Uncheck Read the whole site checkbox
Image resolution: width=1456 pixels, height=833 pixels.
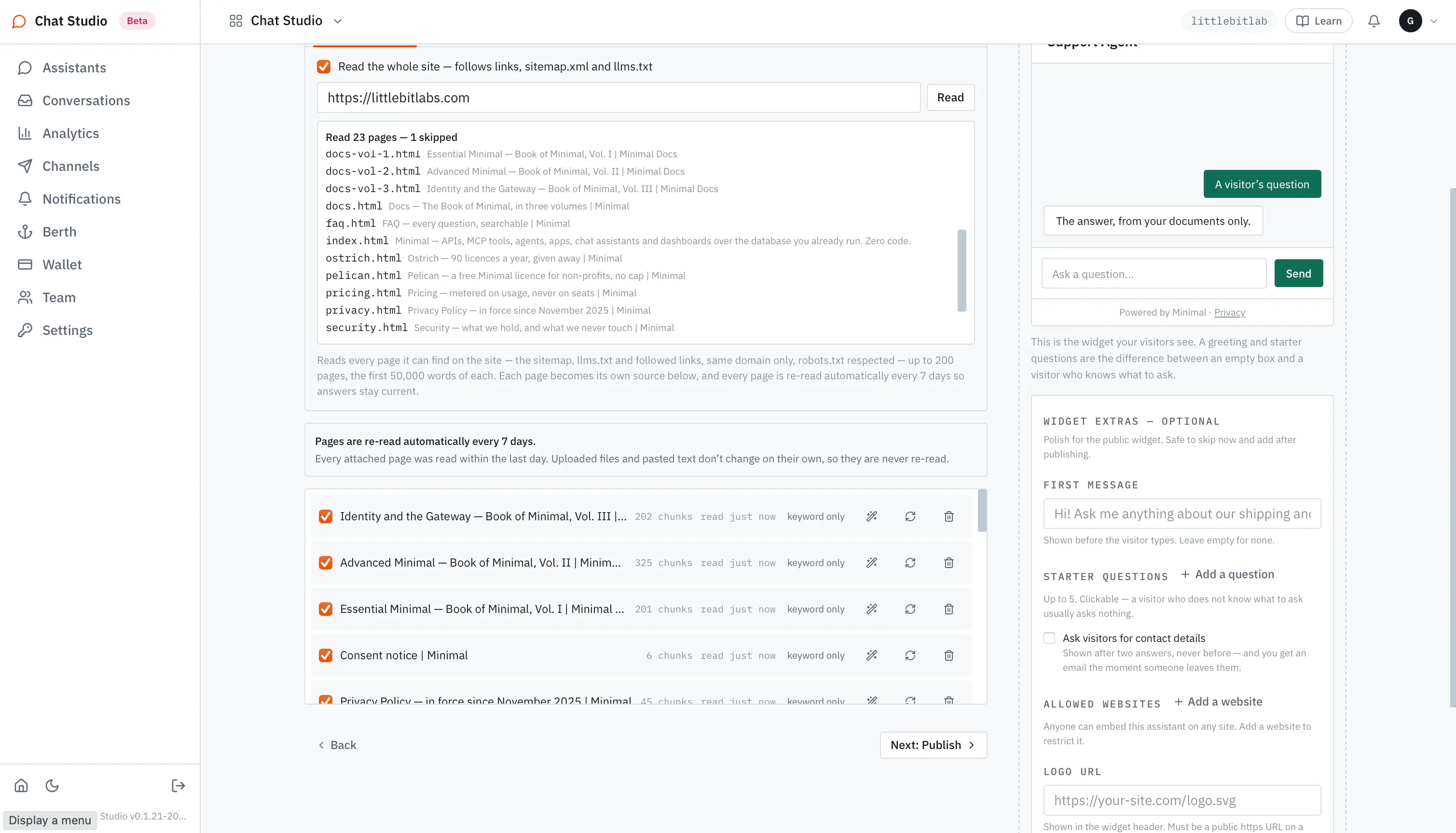pyautogui.click(x=324, y=67)
